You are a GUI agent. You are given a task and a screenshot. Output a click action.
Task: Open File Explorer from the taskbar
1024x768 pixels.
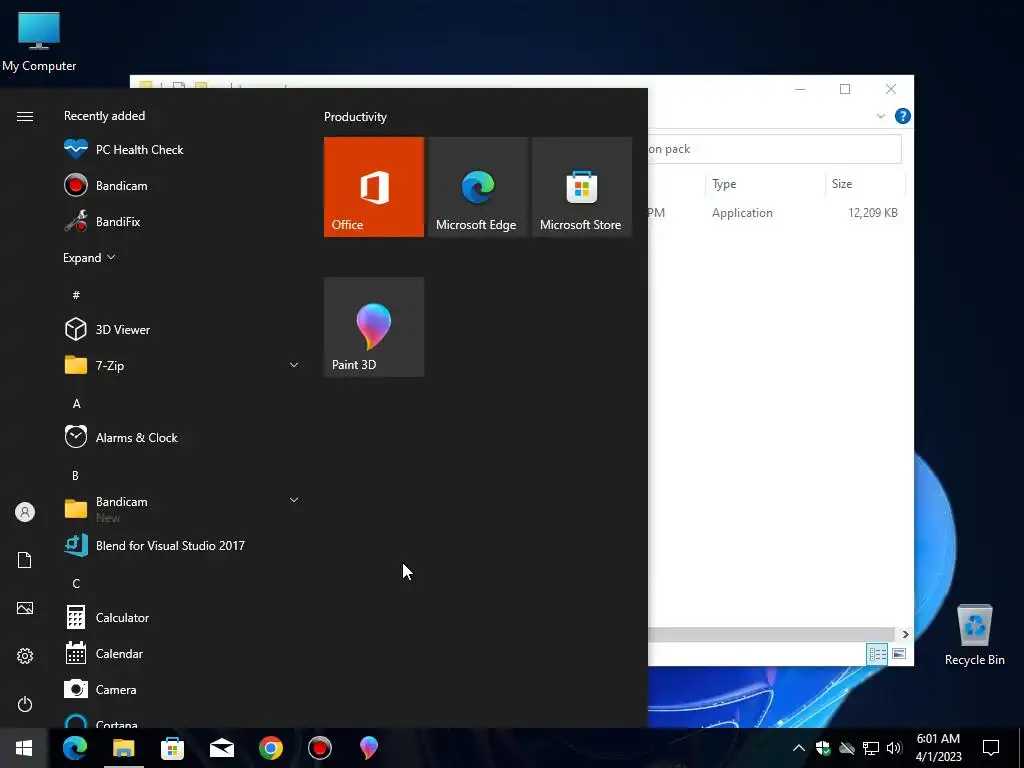[x=123, y=748]
